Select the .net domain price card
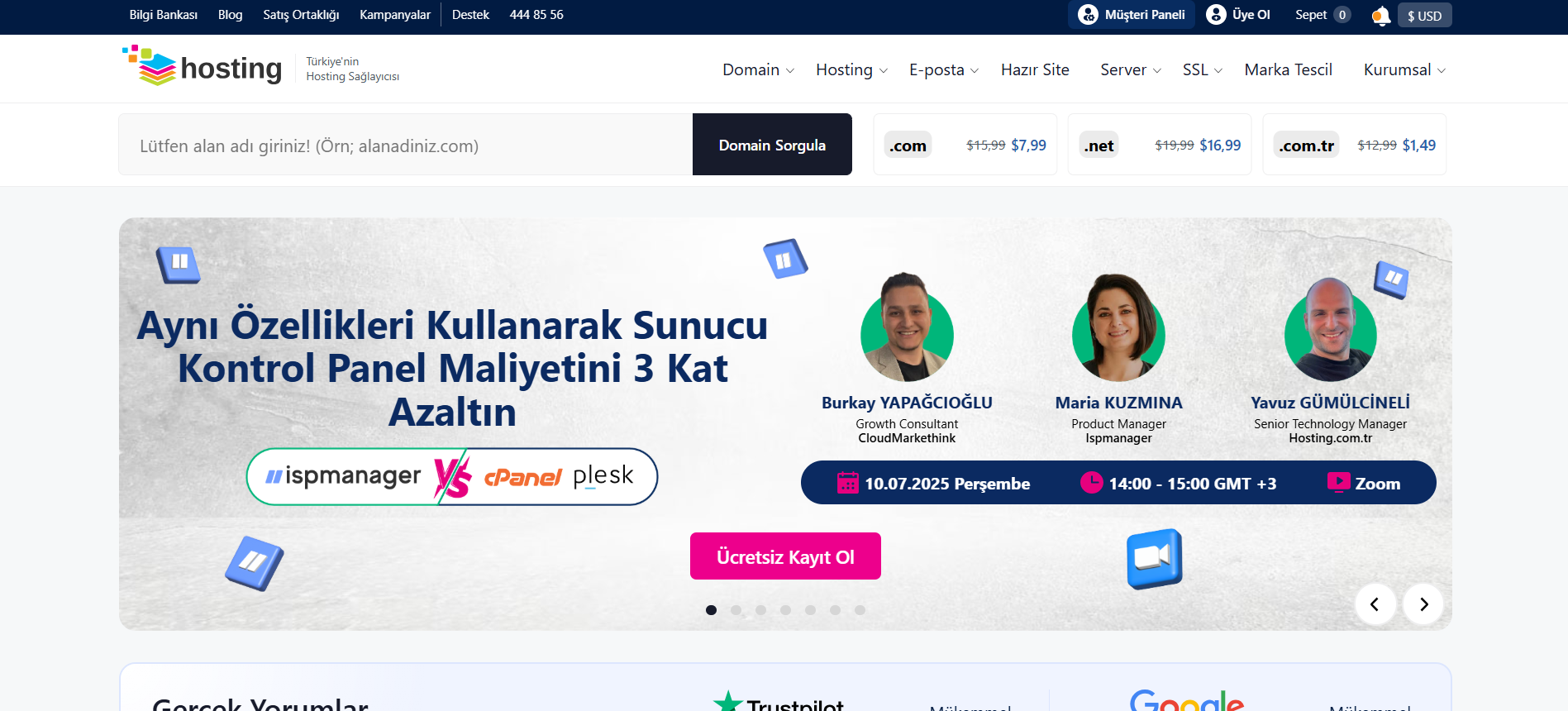 coord(1159,145)
